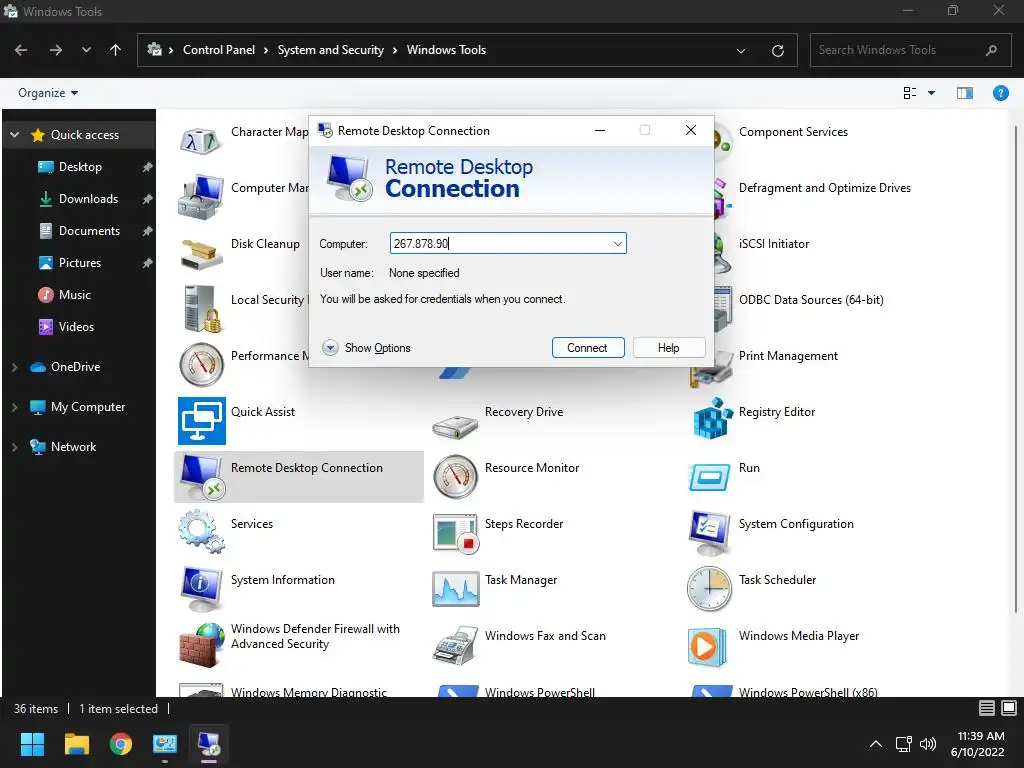Click the Connect button
1024x768 pixels.
pyautogui.click(x=588, y=348)
